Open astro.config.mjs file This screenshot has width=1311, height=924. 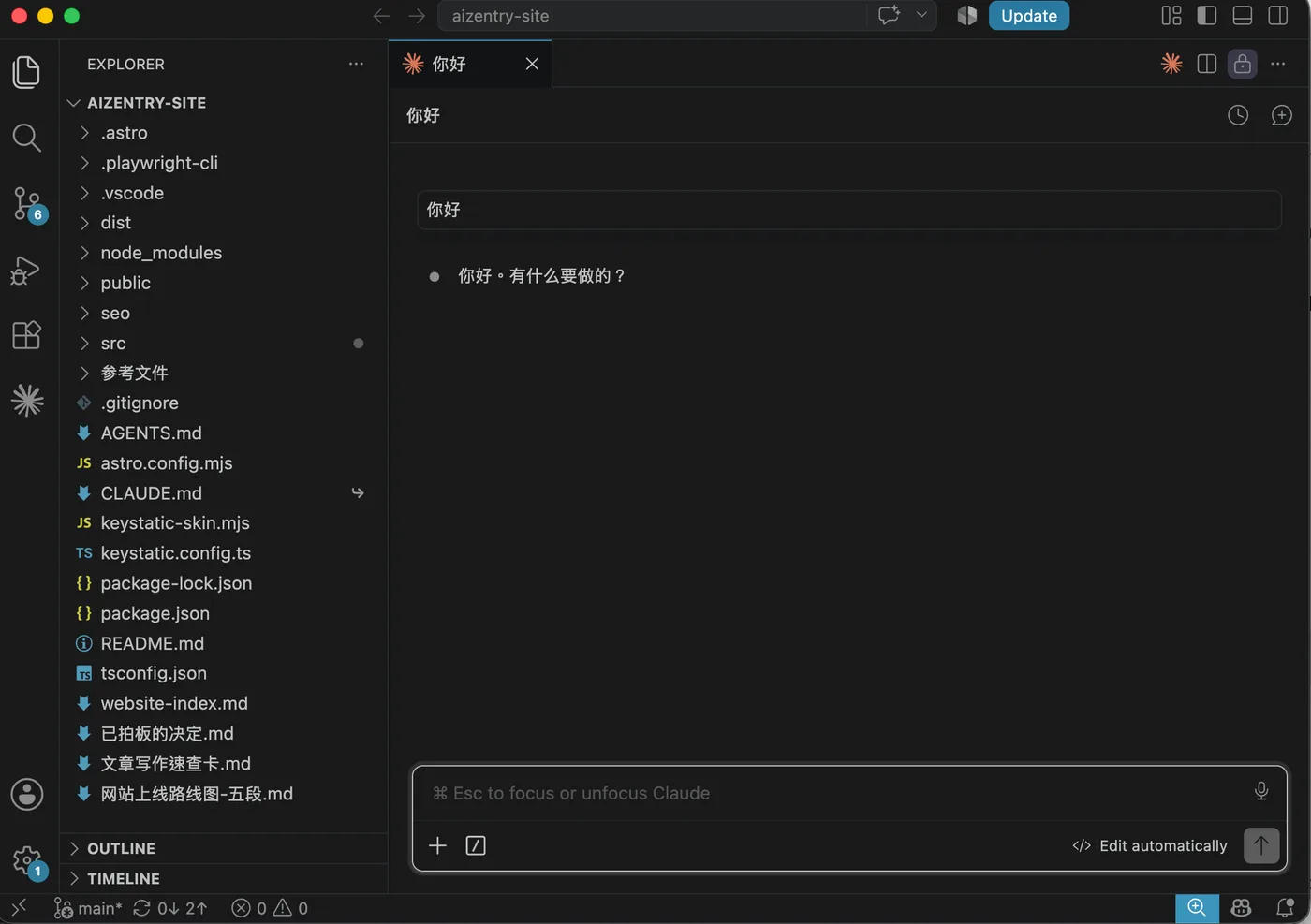[225, 463]
